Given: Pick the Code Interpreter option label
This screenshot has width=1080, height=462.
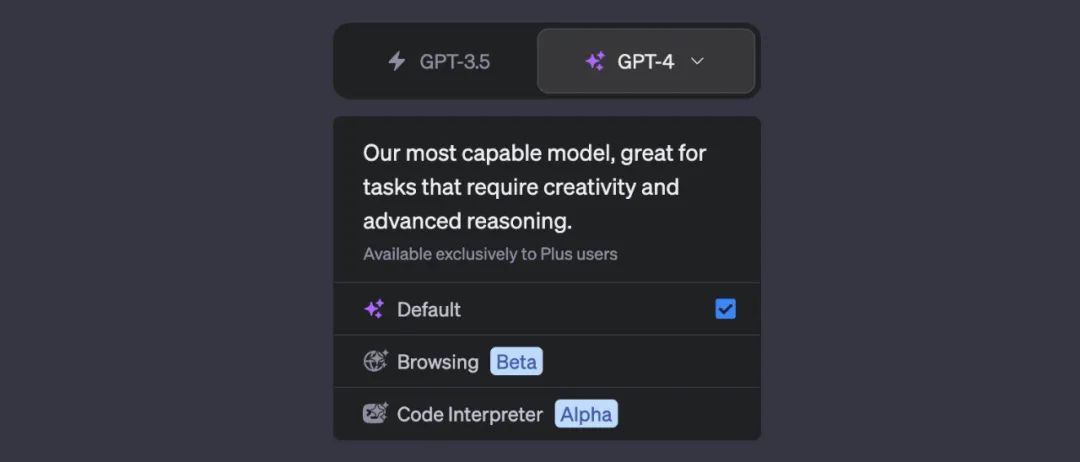Looking at the screenshot, I should coord(470,414).
